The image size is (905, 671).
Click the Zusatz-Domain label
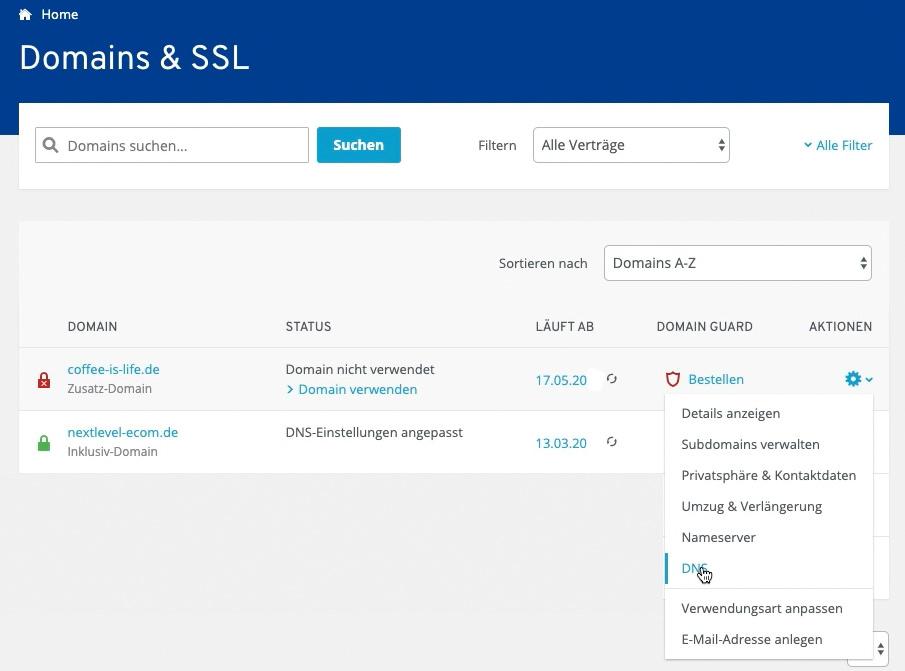coord(110,389)
